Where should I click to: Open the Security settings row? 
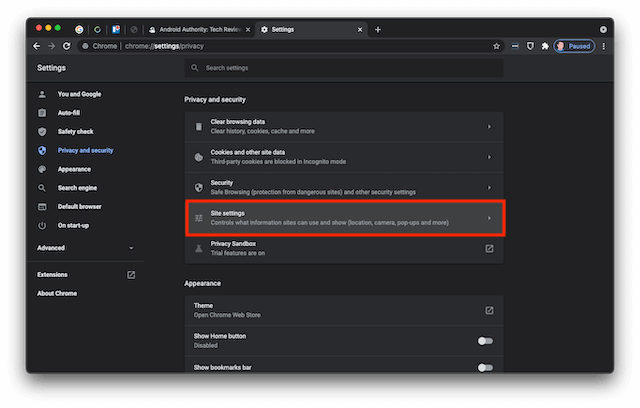[x=344, y=188]
